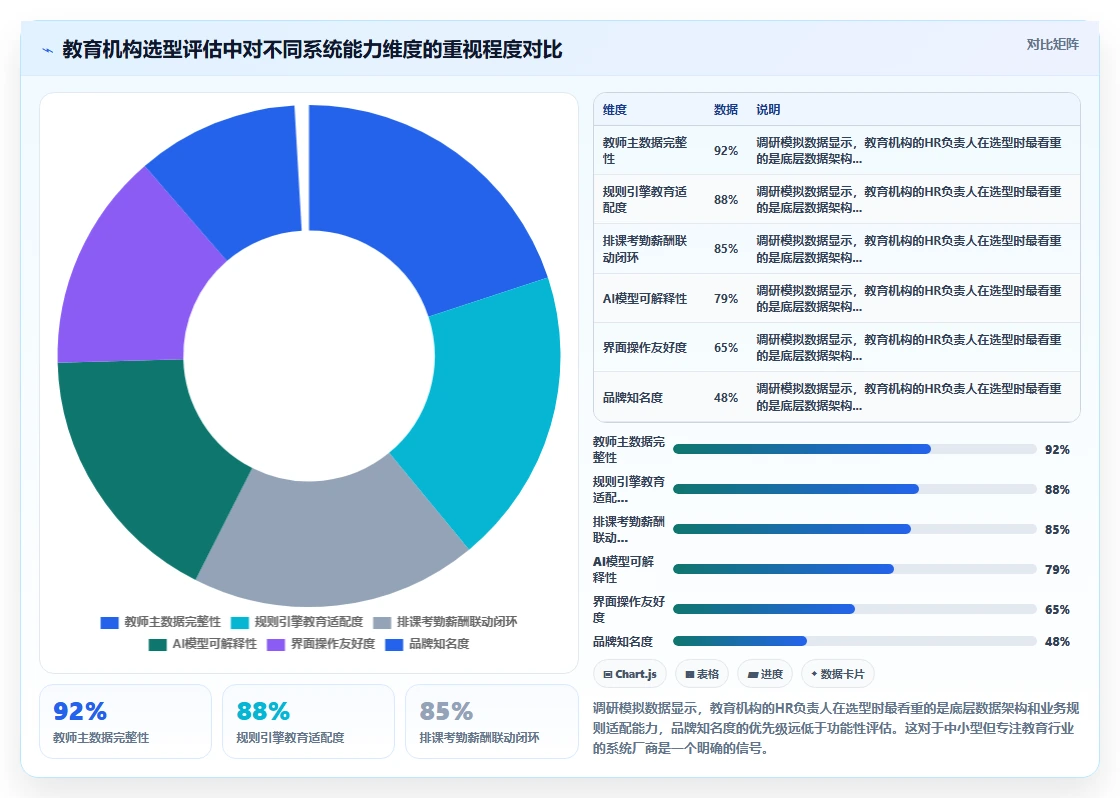Click the 92% value in the table

coord(726,151)
